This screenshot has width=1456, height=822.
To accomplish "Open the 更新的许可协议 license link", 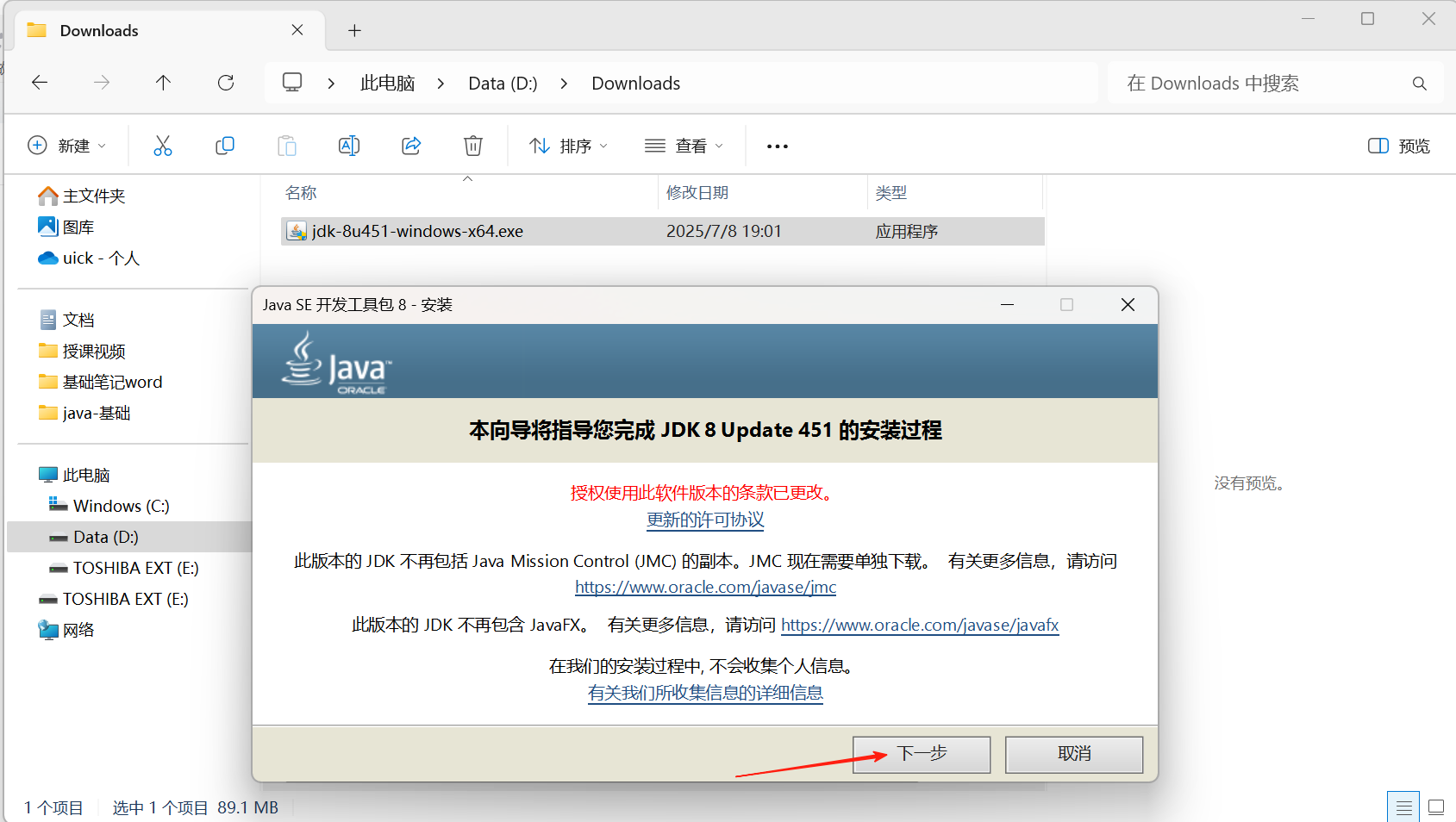I will 704,520.
